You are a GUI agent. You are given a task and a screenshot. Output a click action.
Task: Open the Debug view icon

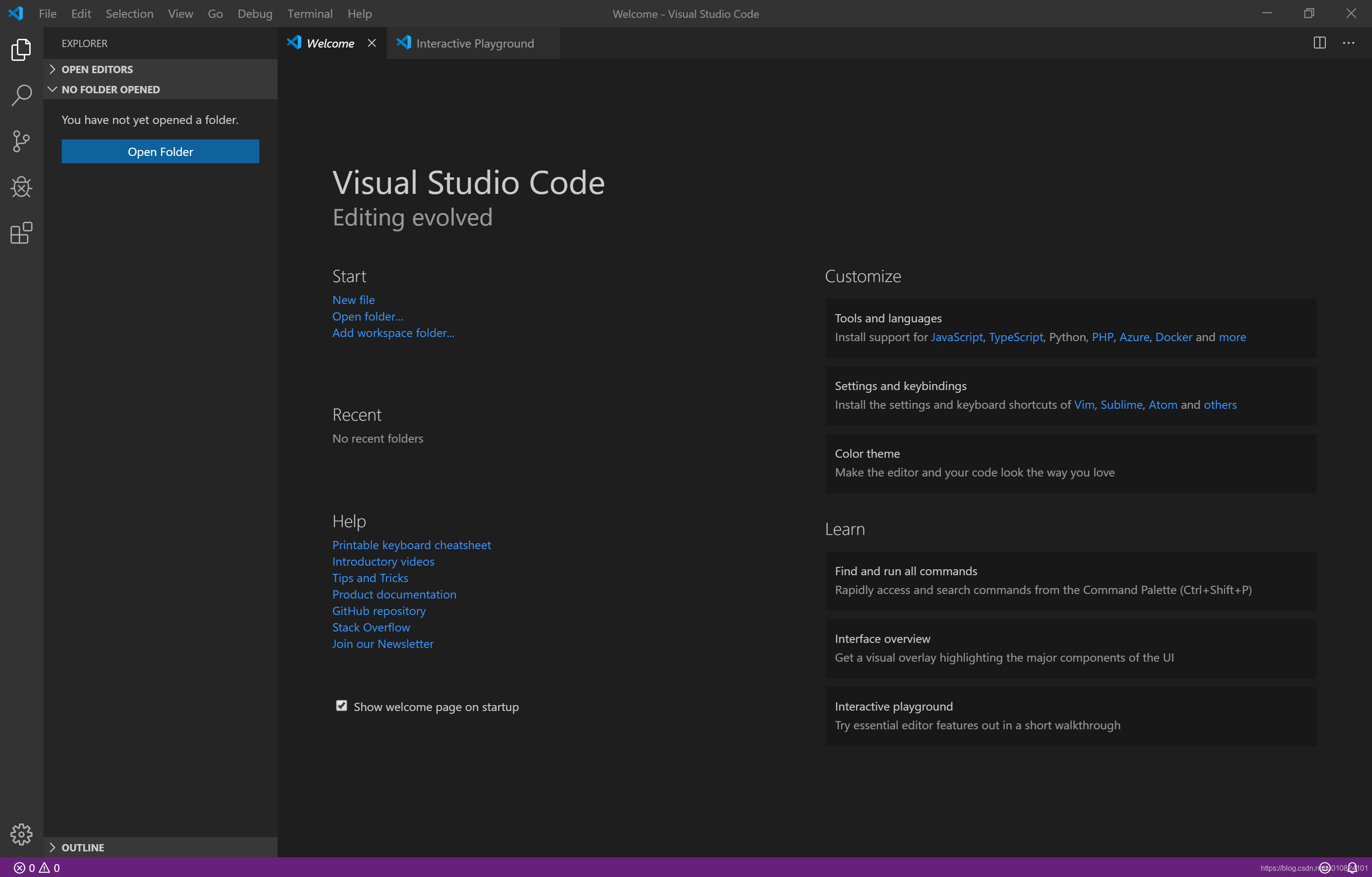21,187
